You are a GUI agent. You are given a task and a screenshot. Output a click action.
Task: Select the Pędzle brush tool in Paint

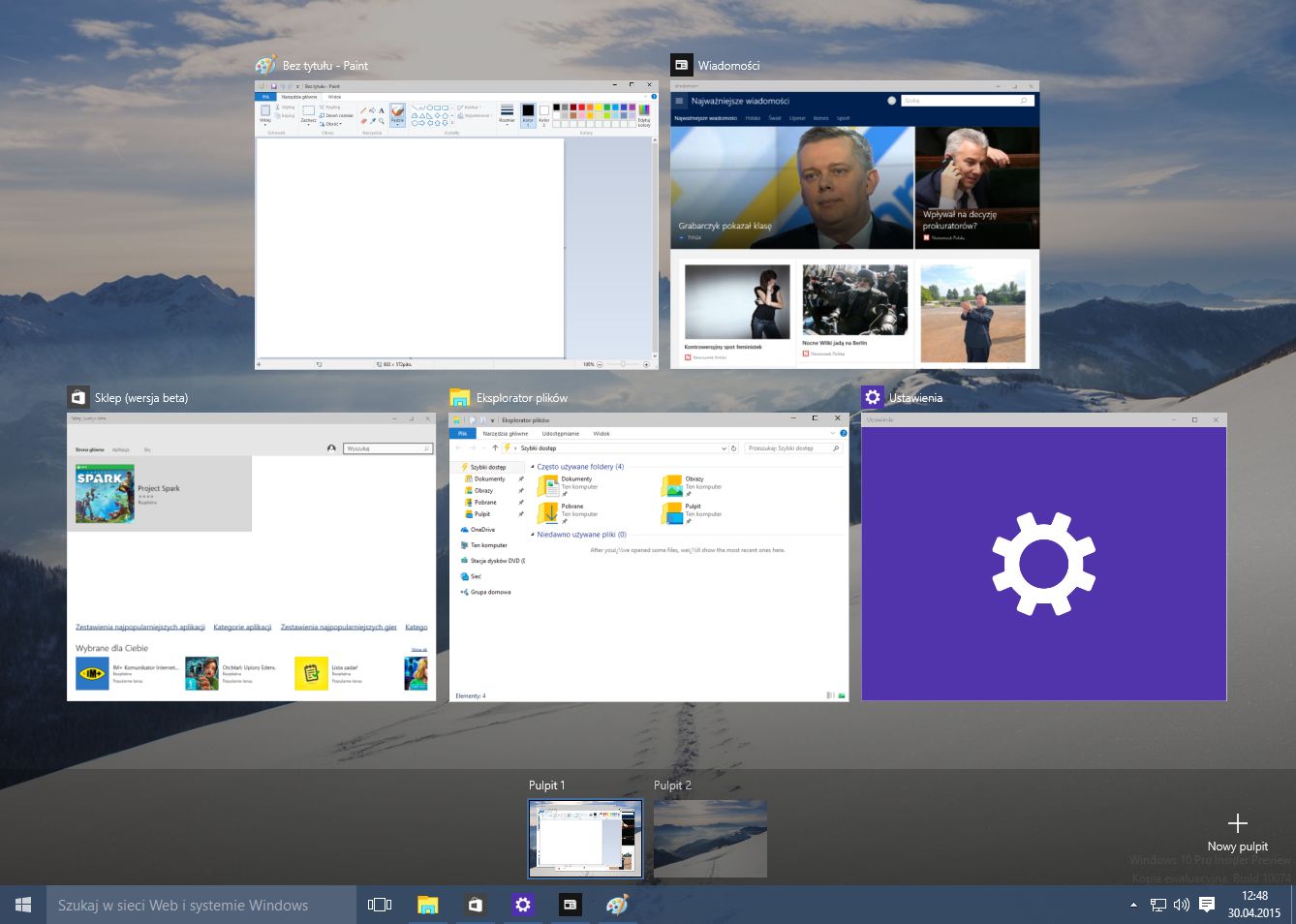[397, 115]
